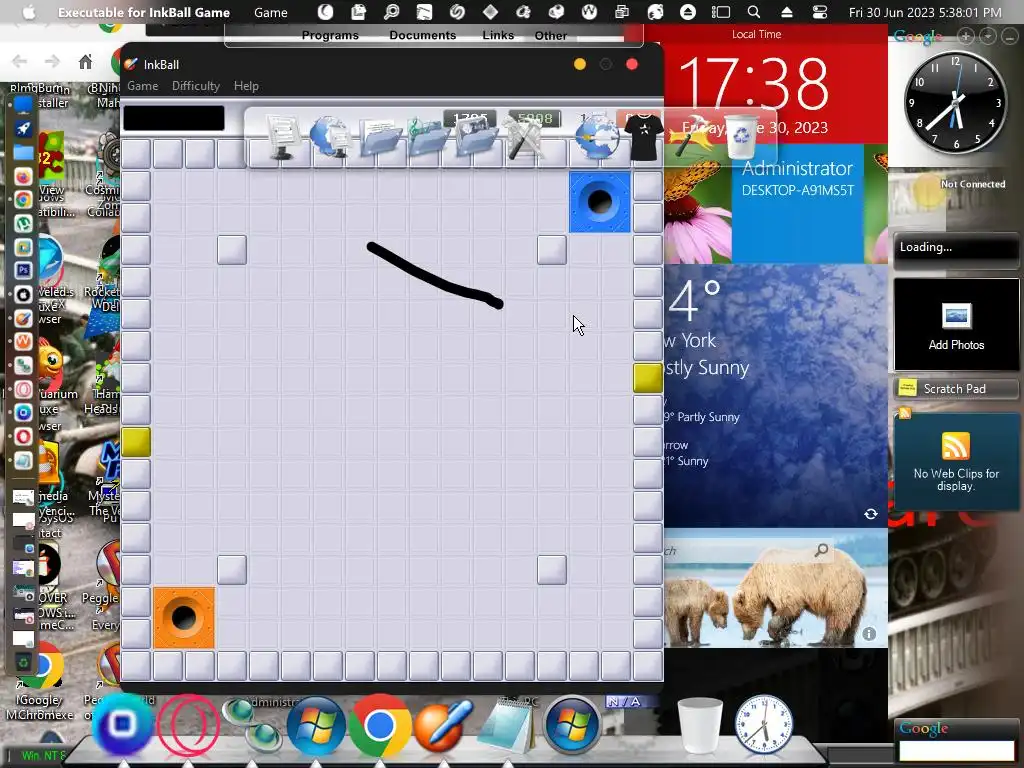
Task: Click the browser back arrow behind InkBall
Action: 20,62
